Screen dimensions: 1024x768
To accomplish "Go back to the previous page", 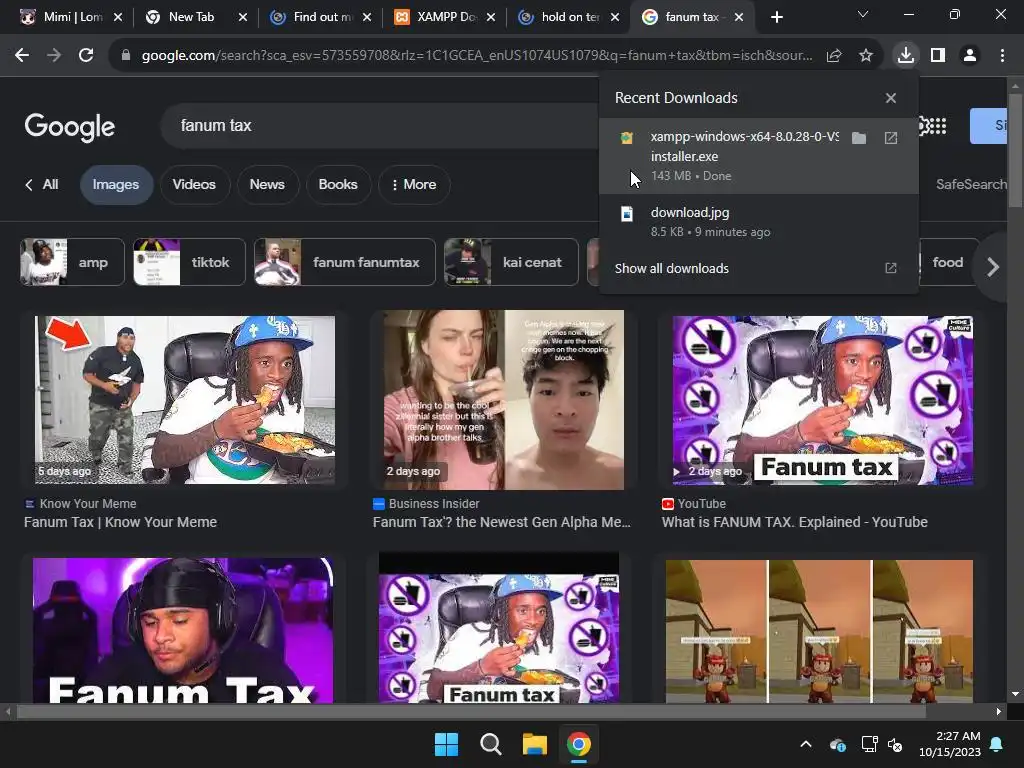I will coord(22,56).
